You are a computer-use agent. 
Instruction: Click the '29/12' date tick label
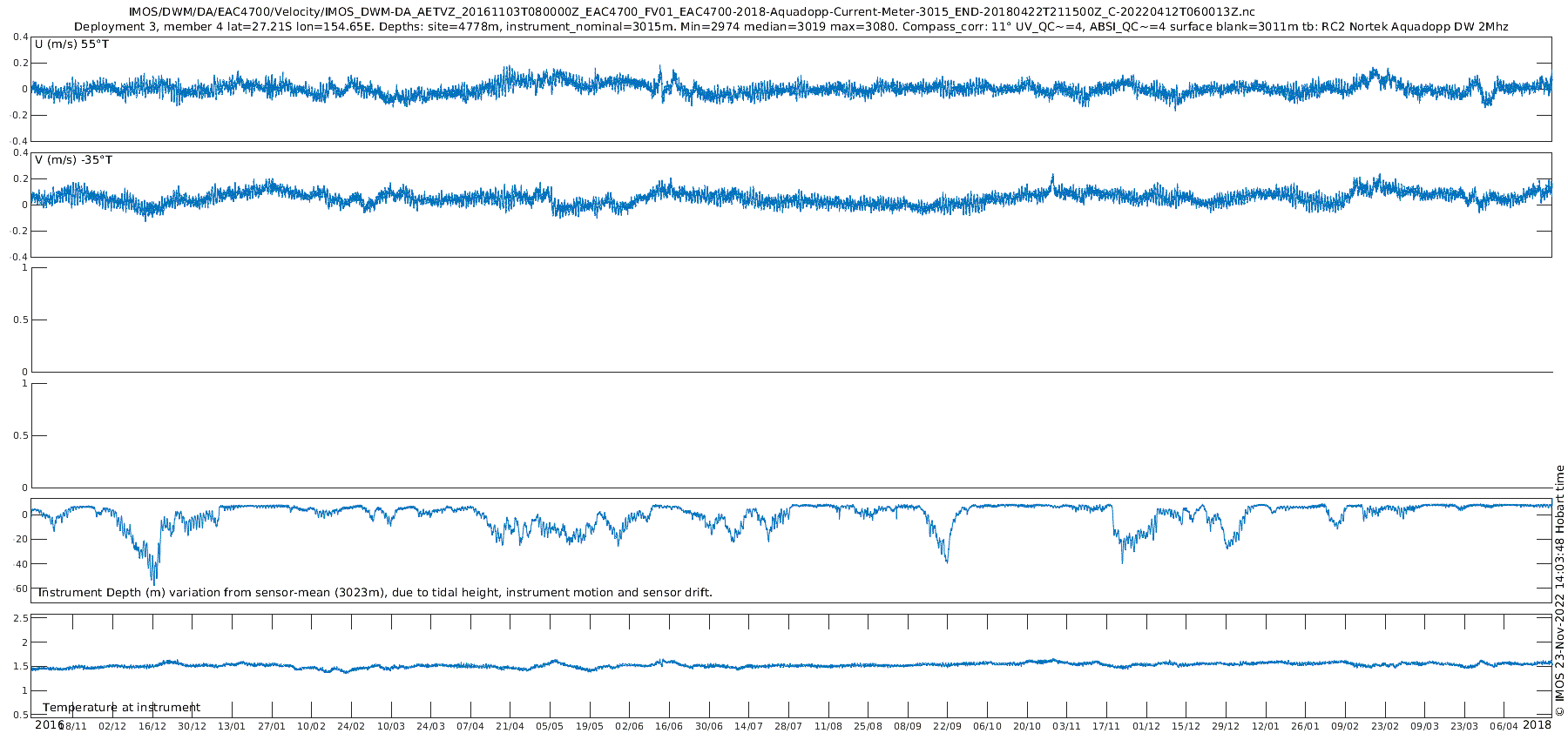tap(1227, 727)
